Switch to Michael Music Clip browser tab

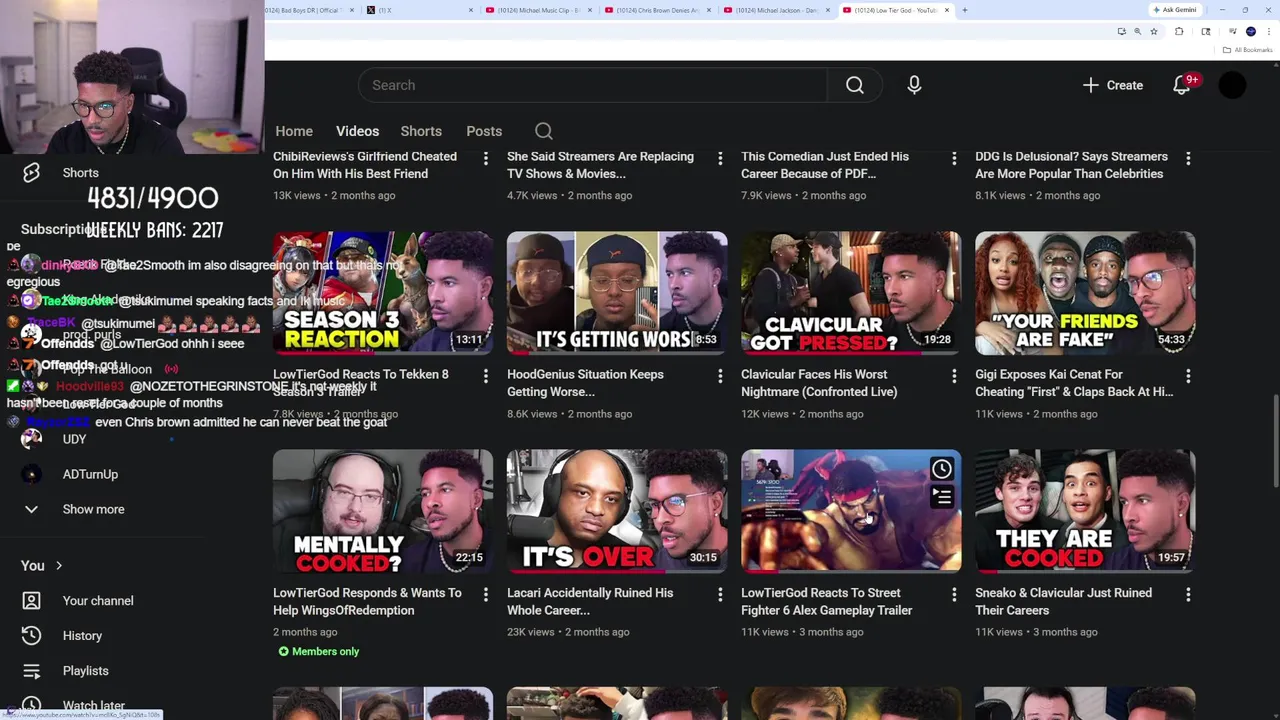(x=539, y=10)
